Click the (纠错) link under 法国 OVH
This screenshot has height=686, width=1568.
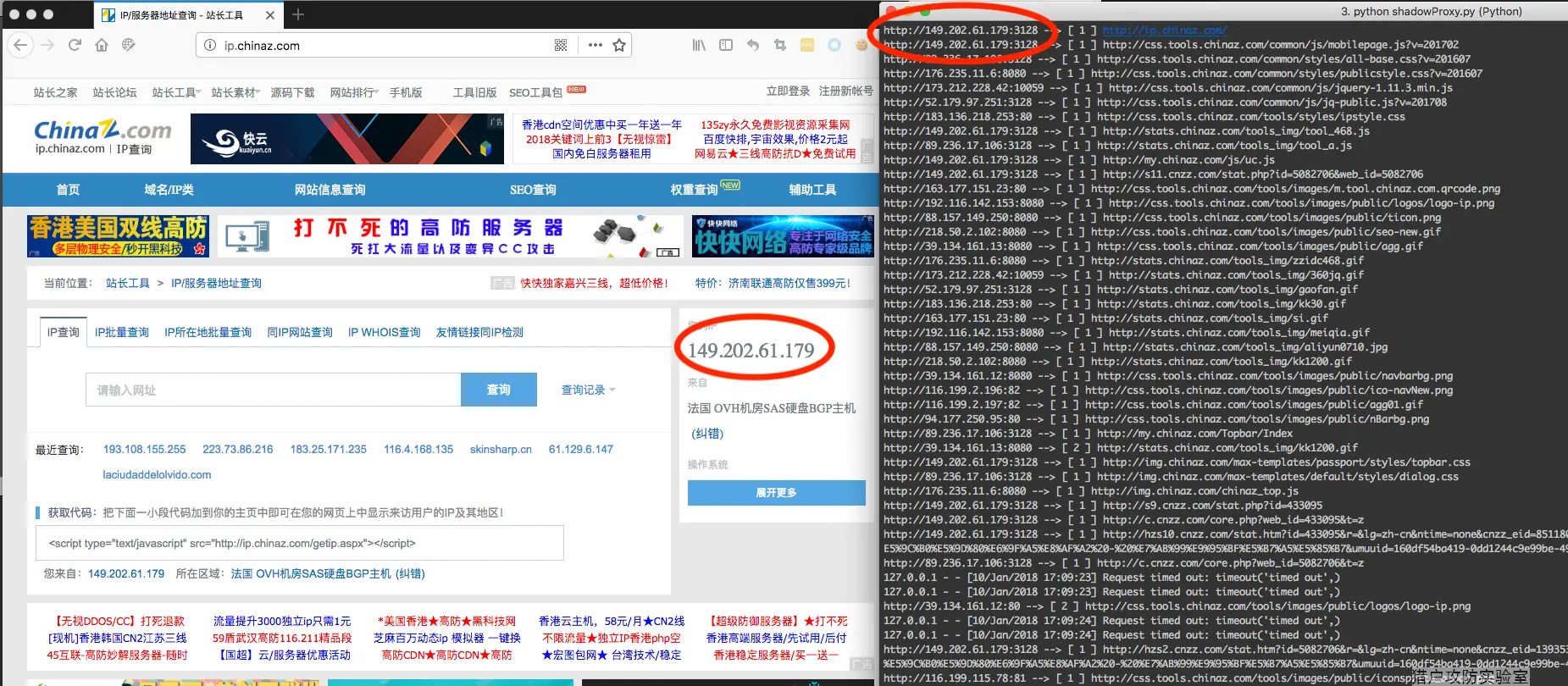[x=707, y=434]
